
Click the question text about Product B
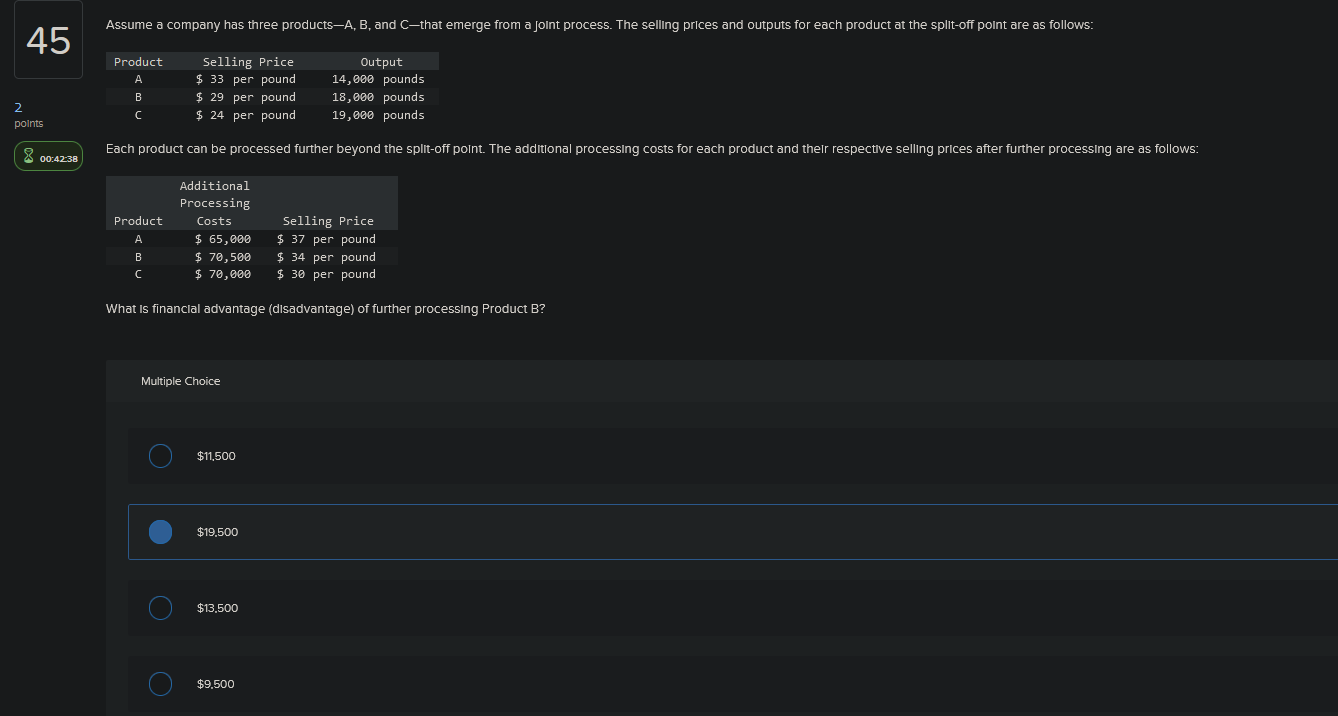point(326,308)
